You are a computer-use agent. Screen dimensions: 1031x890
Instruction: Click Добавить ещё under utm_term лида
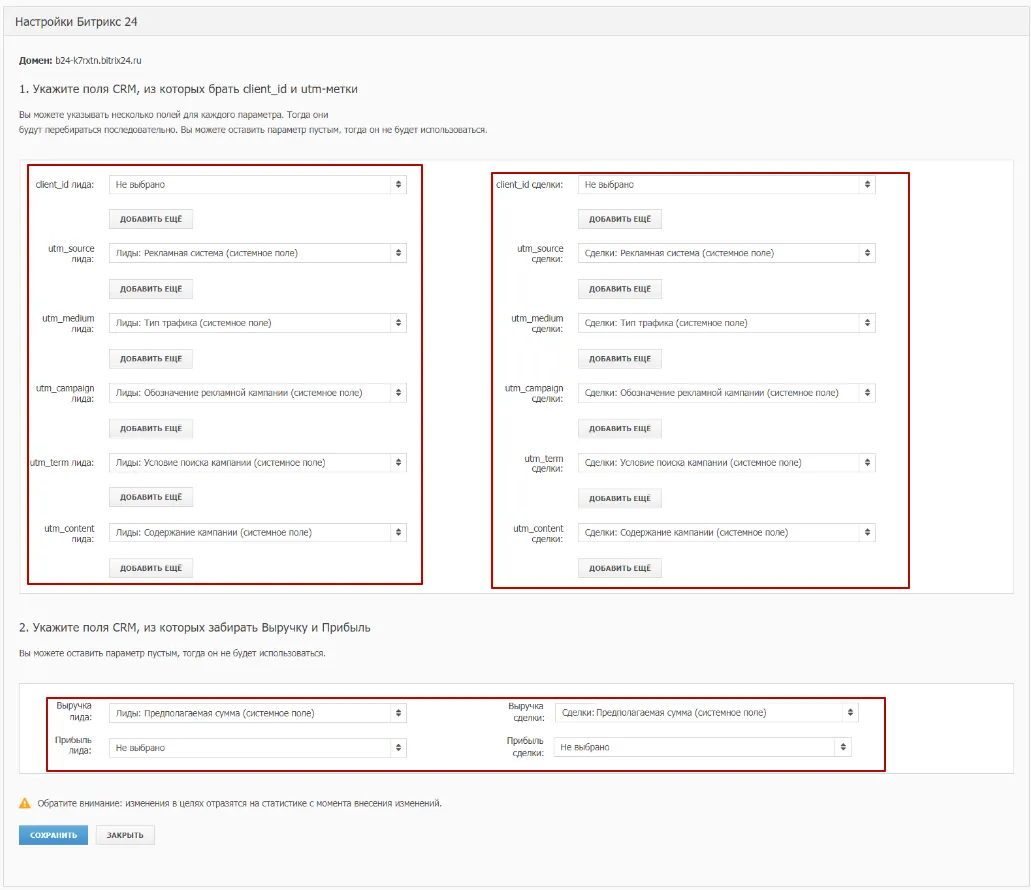tap(151, 498)
